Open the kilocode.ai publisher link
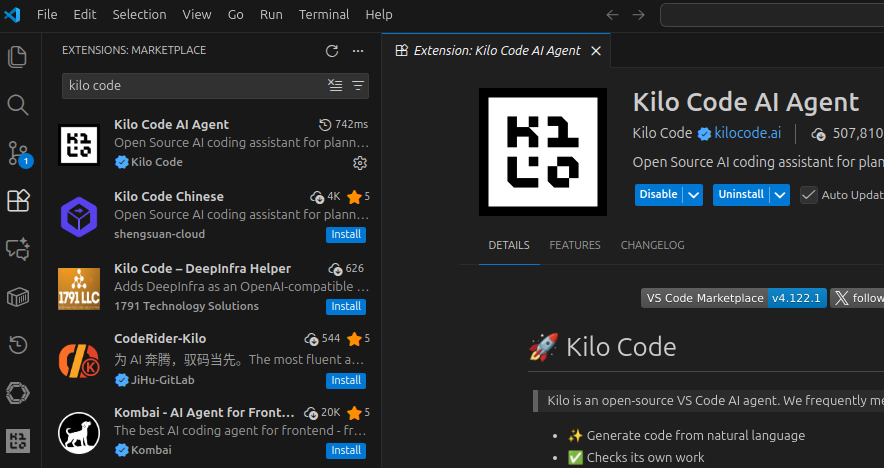 748,133
